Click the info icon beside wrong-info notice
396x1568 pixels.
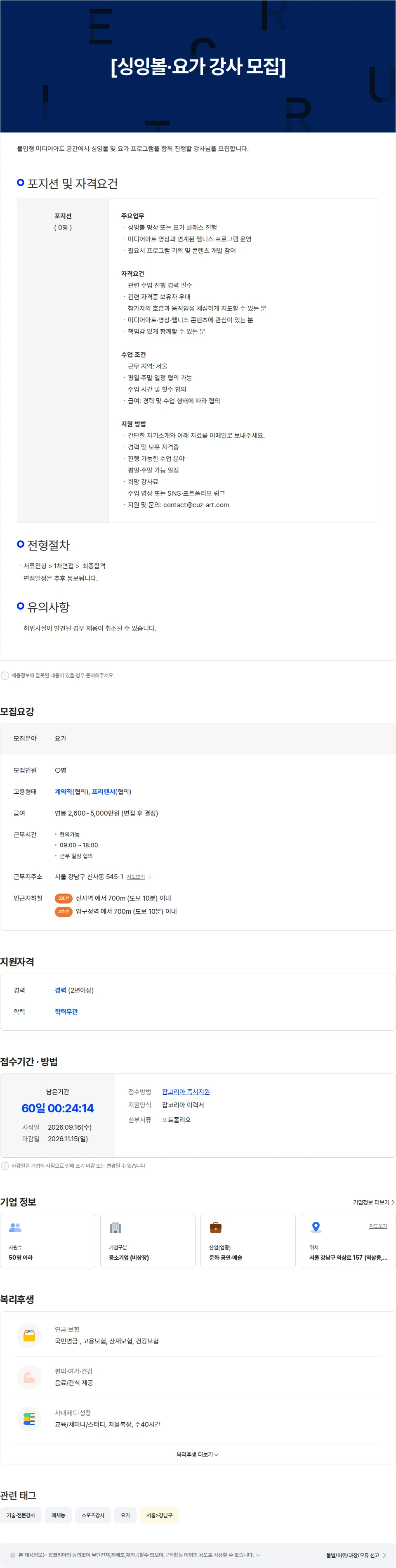(x=5, y=675)
